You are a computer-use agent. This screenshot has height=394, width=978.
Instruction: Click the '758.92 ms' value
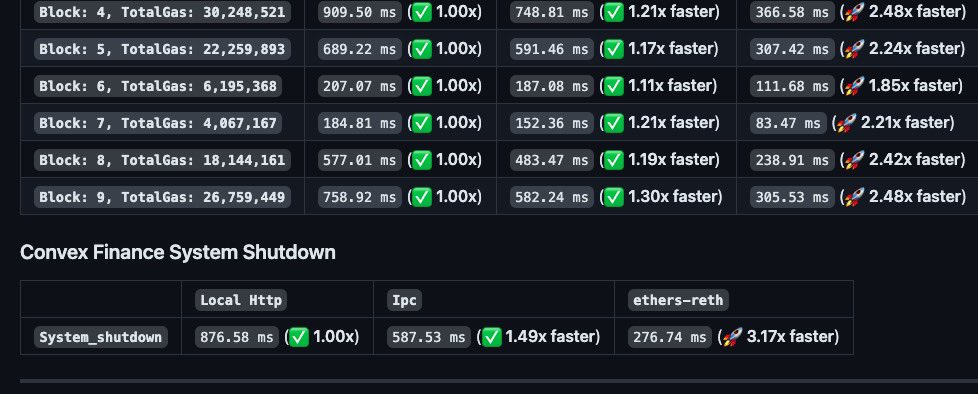click(359, 197)
